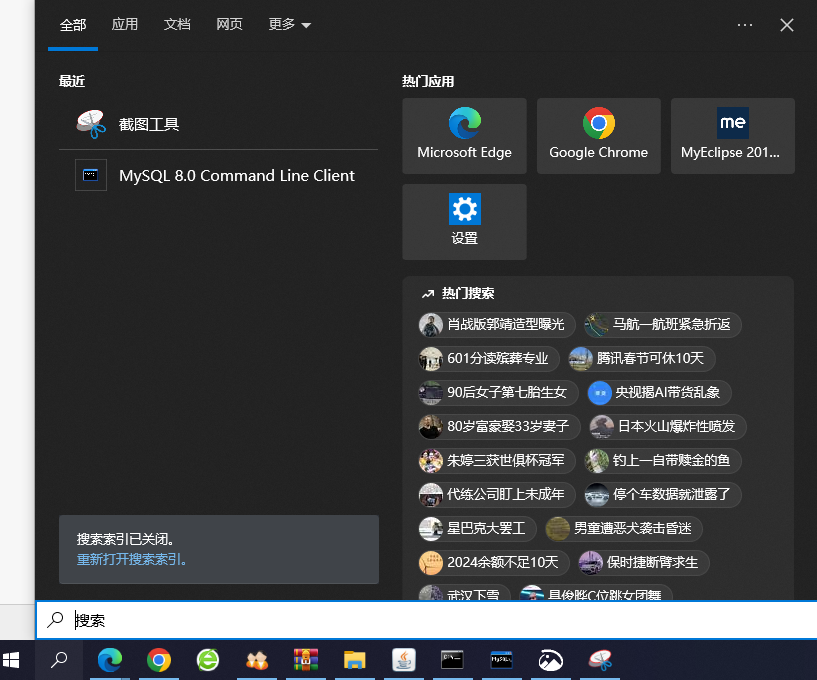Expand the 更多 dropdown

[289, 24]
